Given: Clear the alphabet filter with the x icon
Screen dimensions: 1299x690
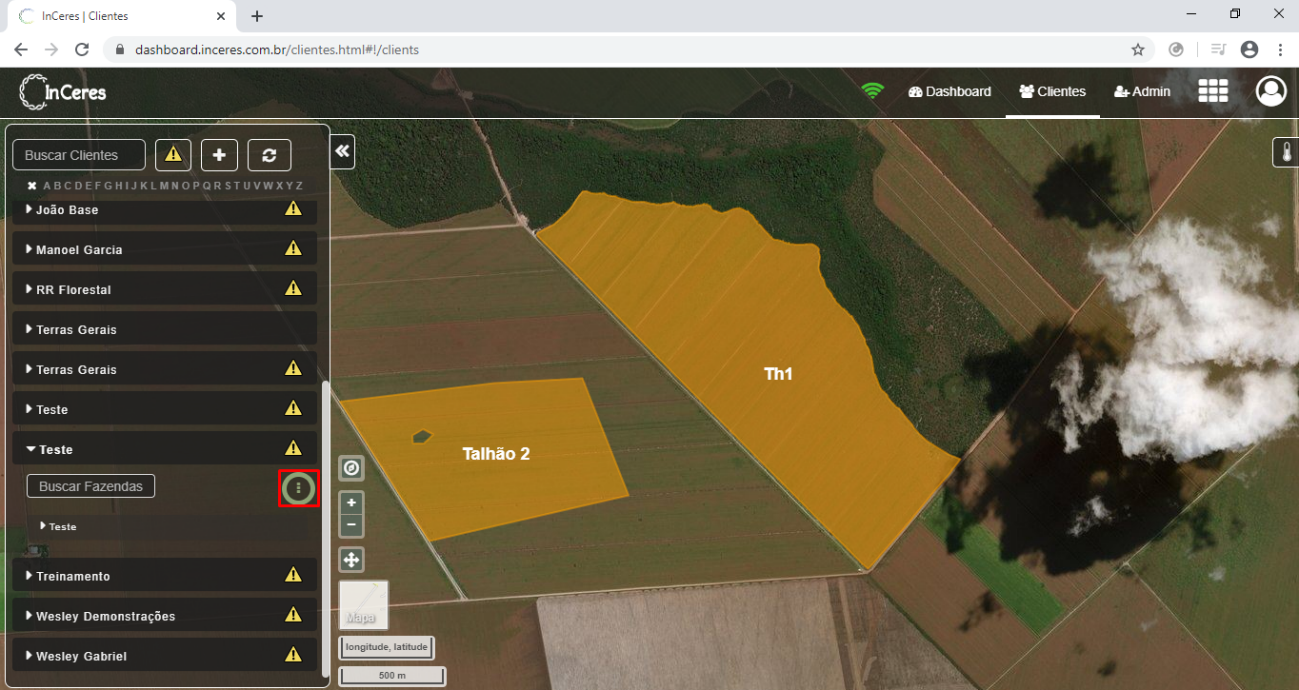Looking at the screenshot, I should tap(32, 186).
